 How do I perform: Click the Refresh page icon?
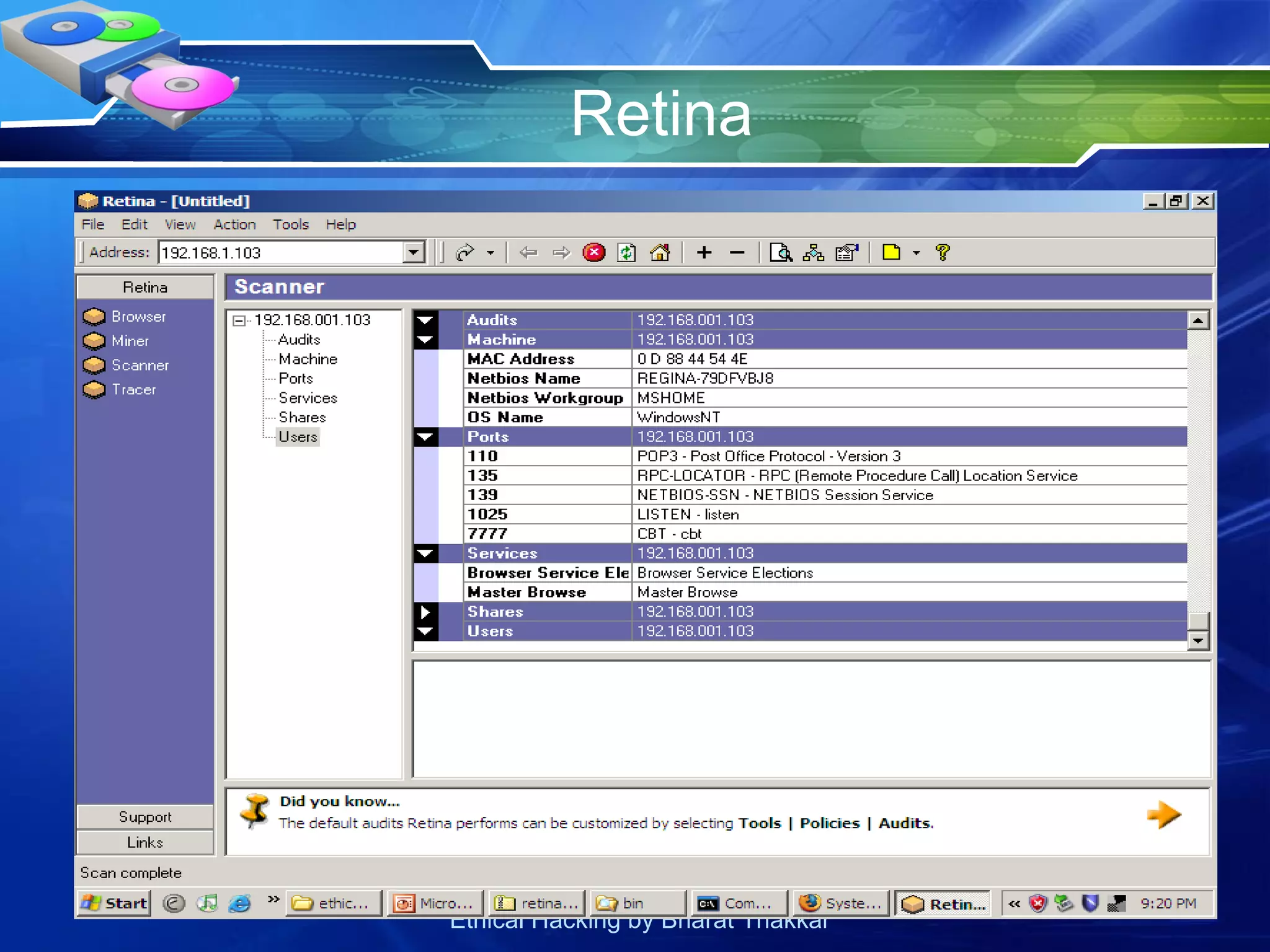point(626,252)
